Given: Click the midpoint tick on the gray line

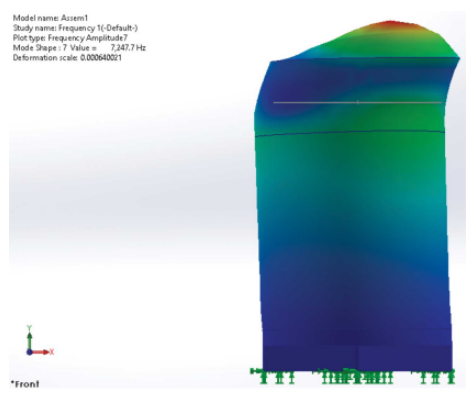Looking at the screenshot, I should (358, 103).
